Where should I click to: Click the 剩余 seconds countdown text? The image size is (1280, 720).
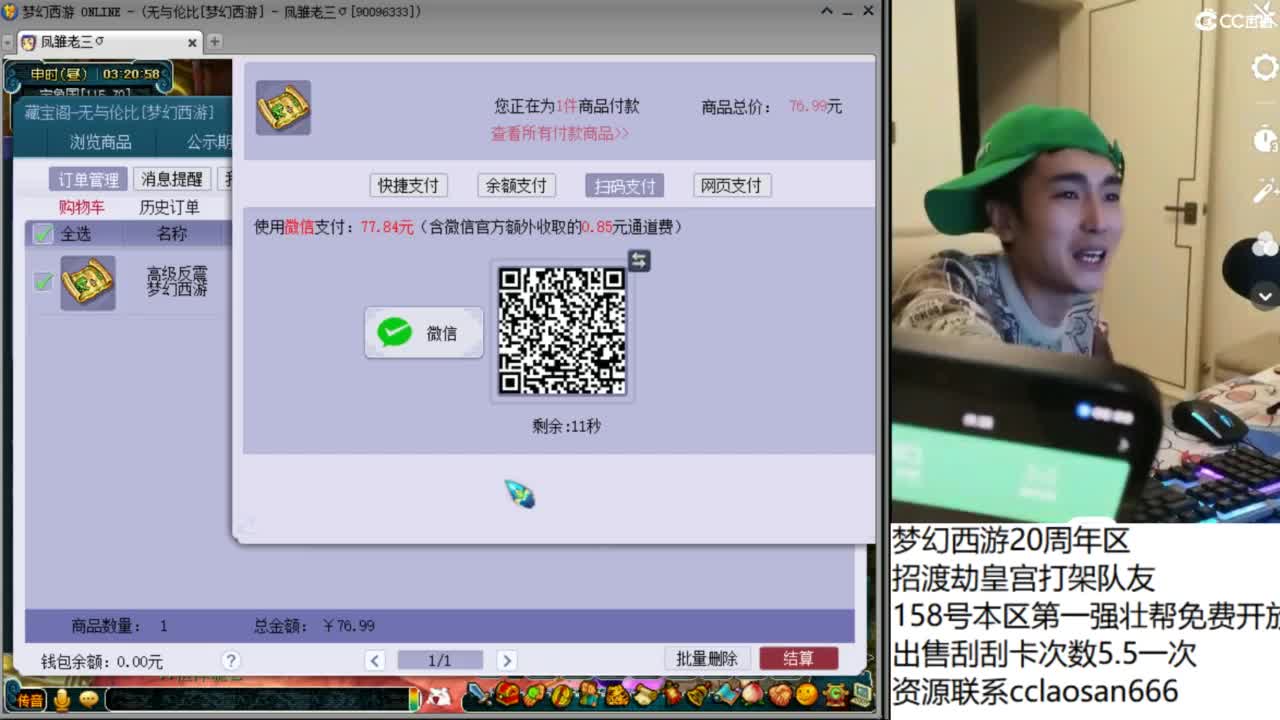[x=566, y=426]
